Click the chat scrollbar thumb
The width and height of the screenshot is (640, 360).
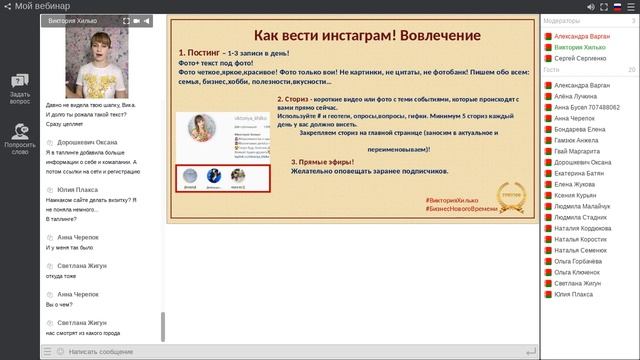point(163,327)
